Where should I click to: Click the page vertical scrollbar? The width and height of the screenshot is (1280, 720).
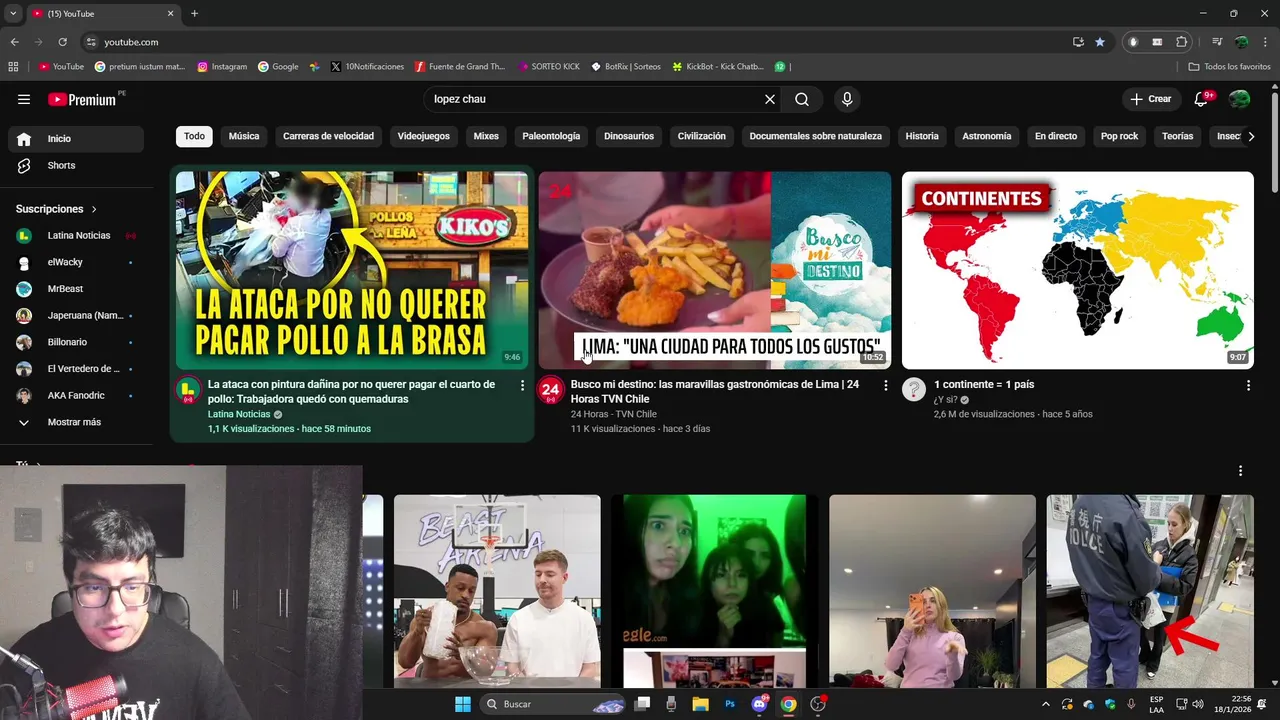pos(1274,142)
